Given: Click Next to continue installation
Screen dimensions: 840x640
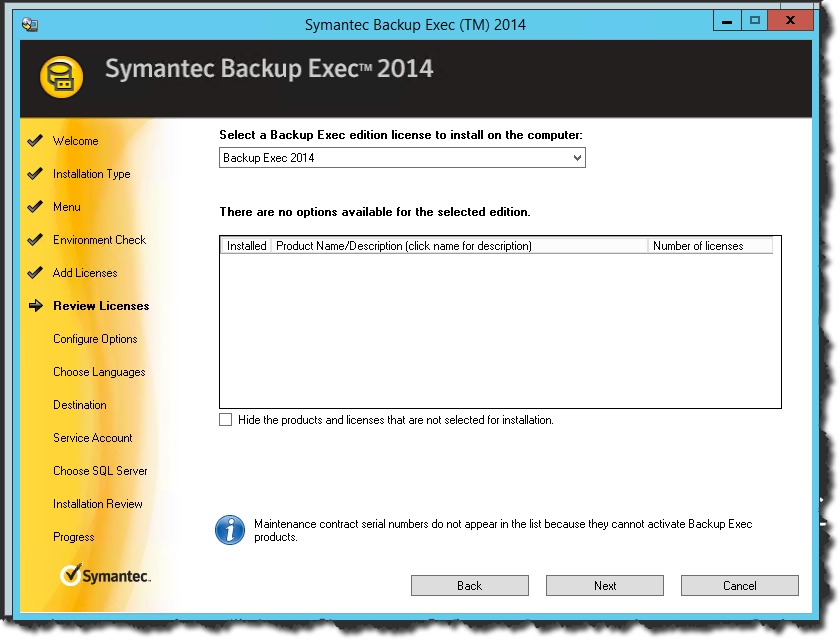Looking at the screenshot, I should point(605,585).
